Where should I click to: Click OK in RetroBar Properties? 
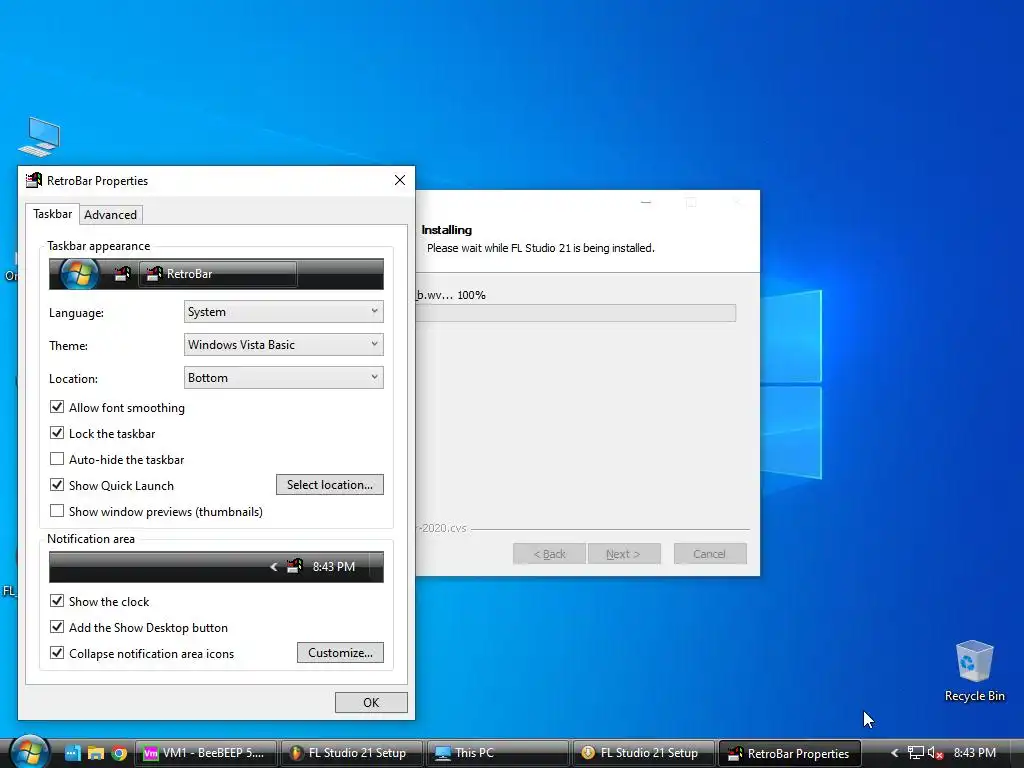[x=371, y=703]
